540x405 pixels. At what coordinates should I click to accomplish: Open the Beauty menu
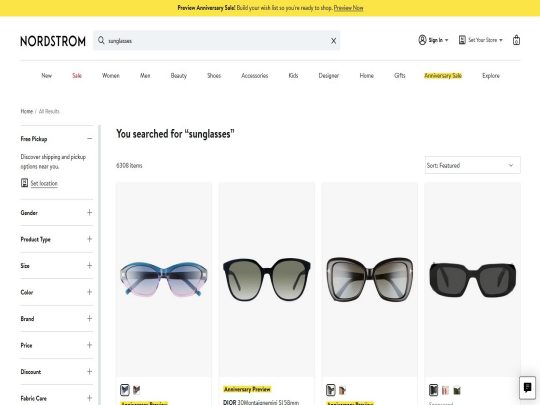pyautogui.click(x=179, y=75)
